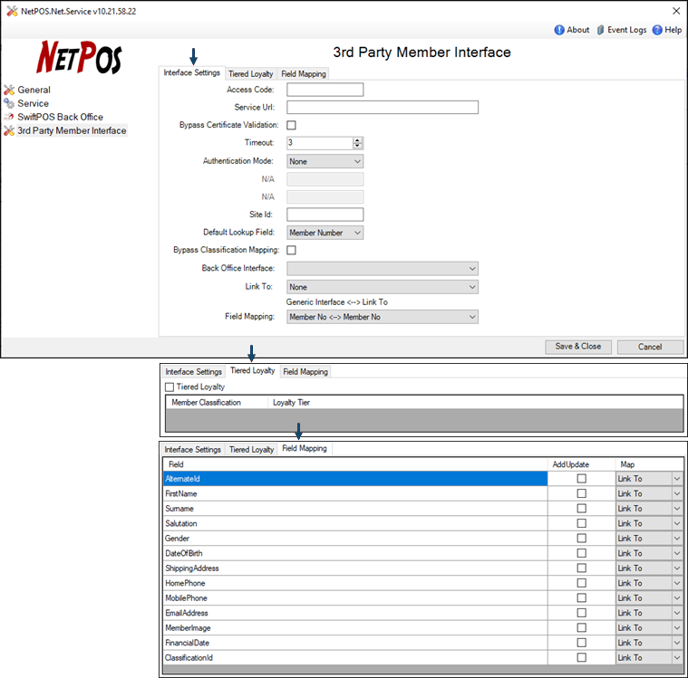Click the Member Classification column header
688x678 pixels.
[217, 402]
